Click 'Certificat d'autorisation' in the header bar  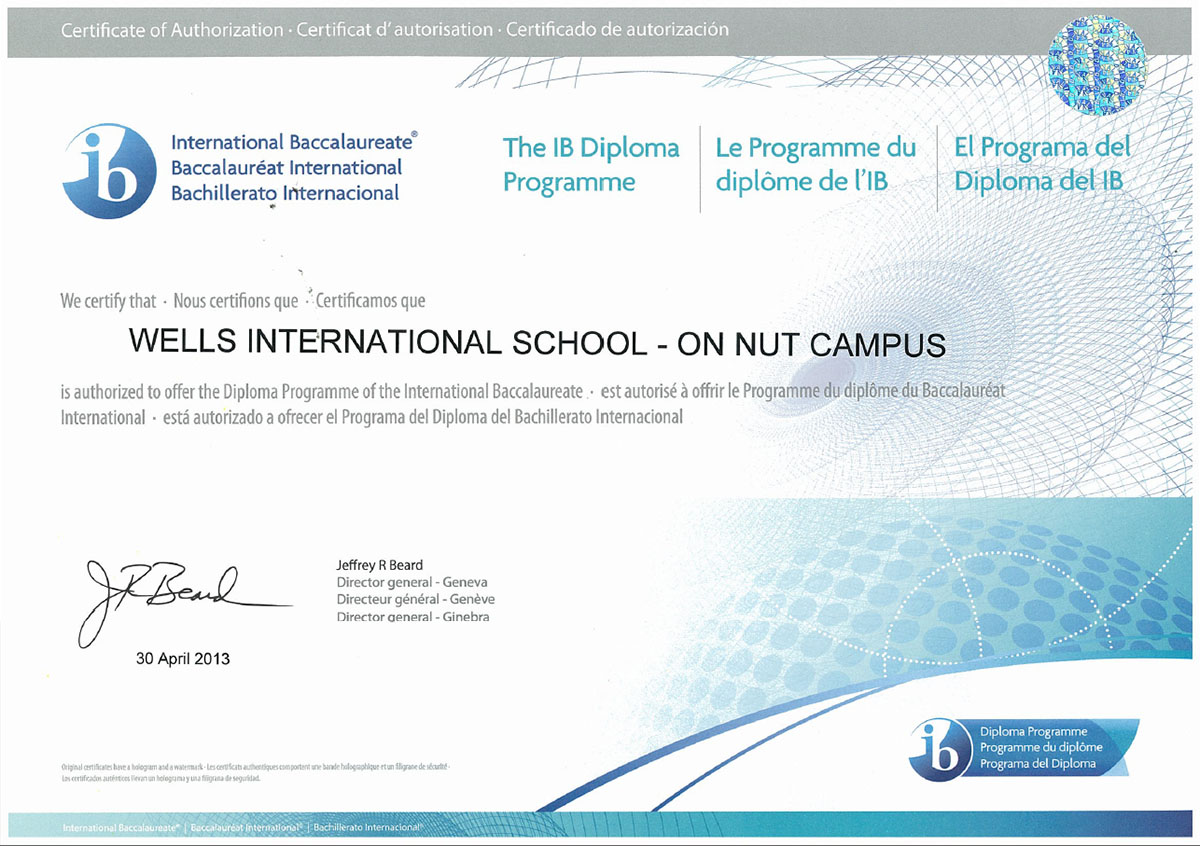tap(396, 29)
